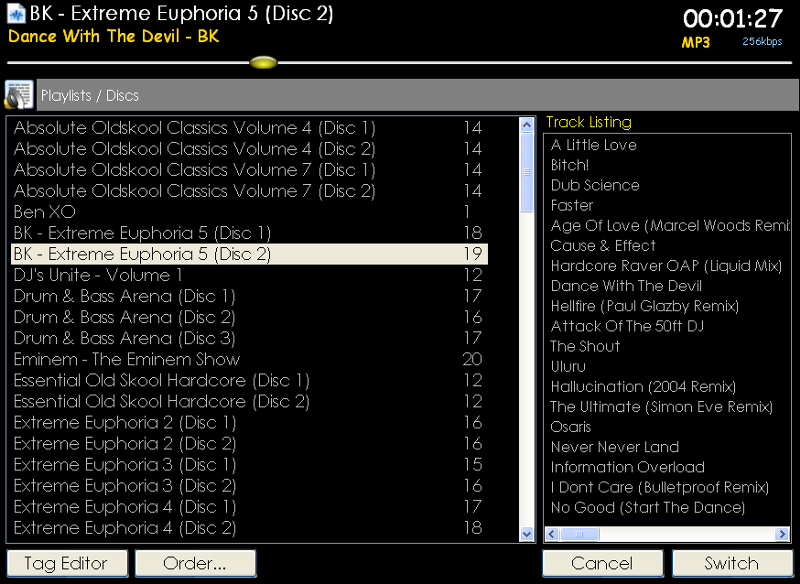Click the track named Faster
Viewport: 800px width, 584px height.
point(572,205)
